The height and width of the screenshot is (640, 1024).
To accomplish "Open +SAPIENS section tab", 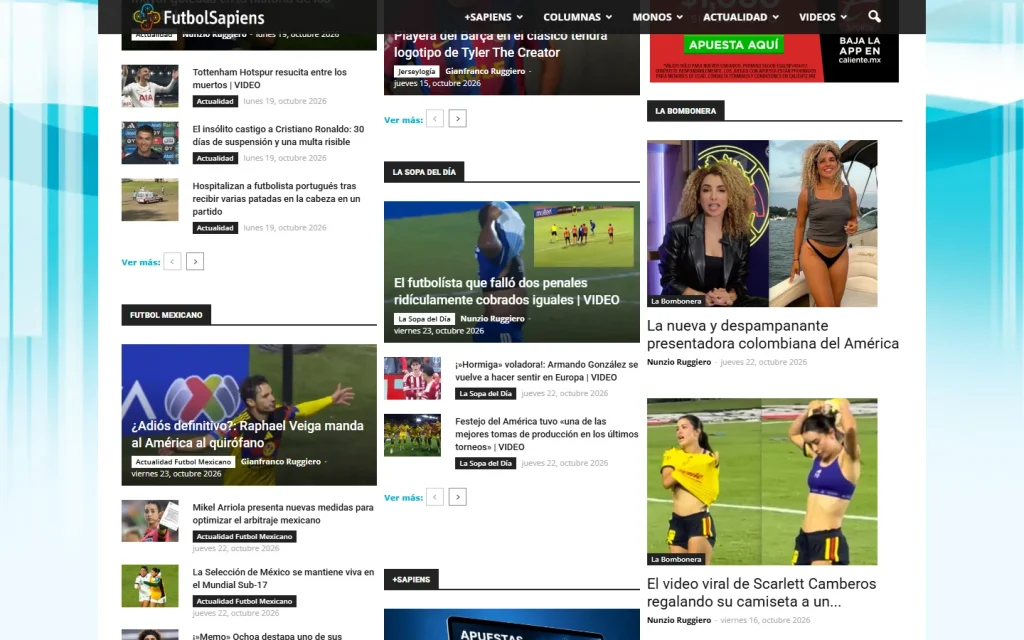I will [x=411, y=579].
